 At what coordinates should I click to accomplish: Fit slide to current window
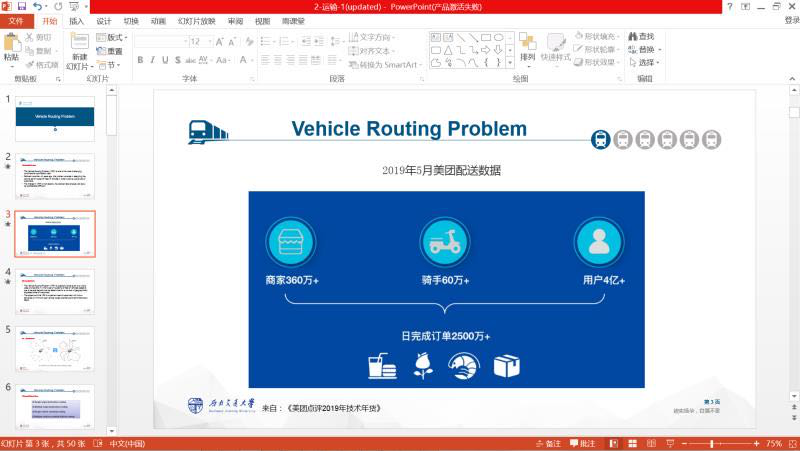click(x=793, y=443)
